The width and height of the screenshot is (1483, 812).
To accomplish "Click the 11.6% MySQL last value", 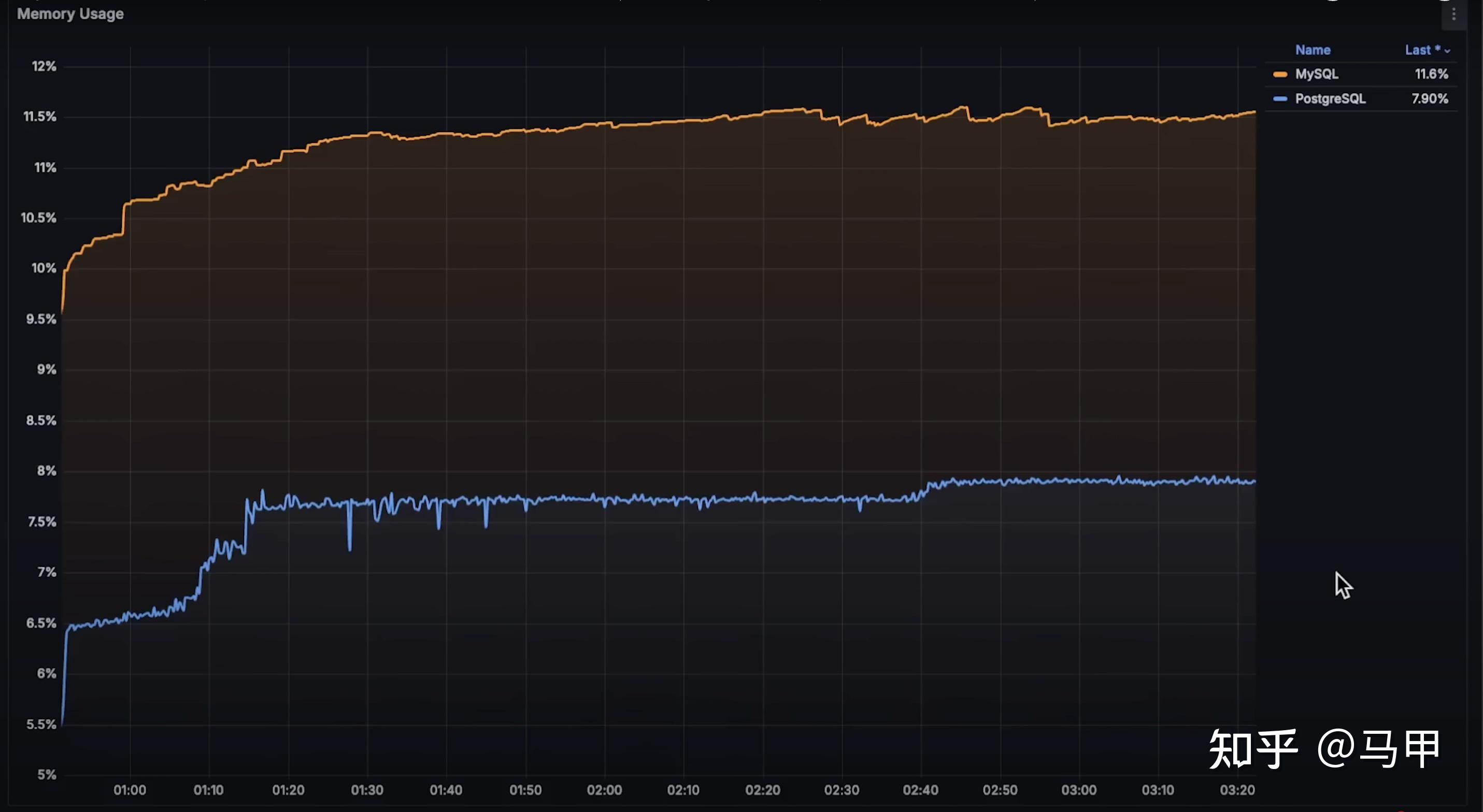I will [1432, 74].
